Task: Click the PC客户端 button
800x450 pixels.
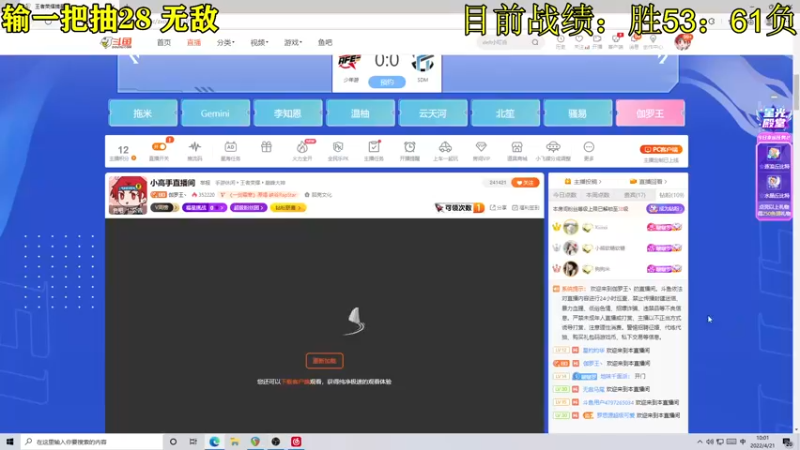Action: pos(661,149)
